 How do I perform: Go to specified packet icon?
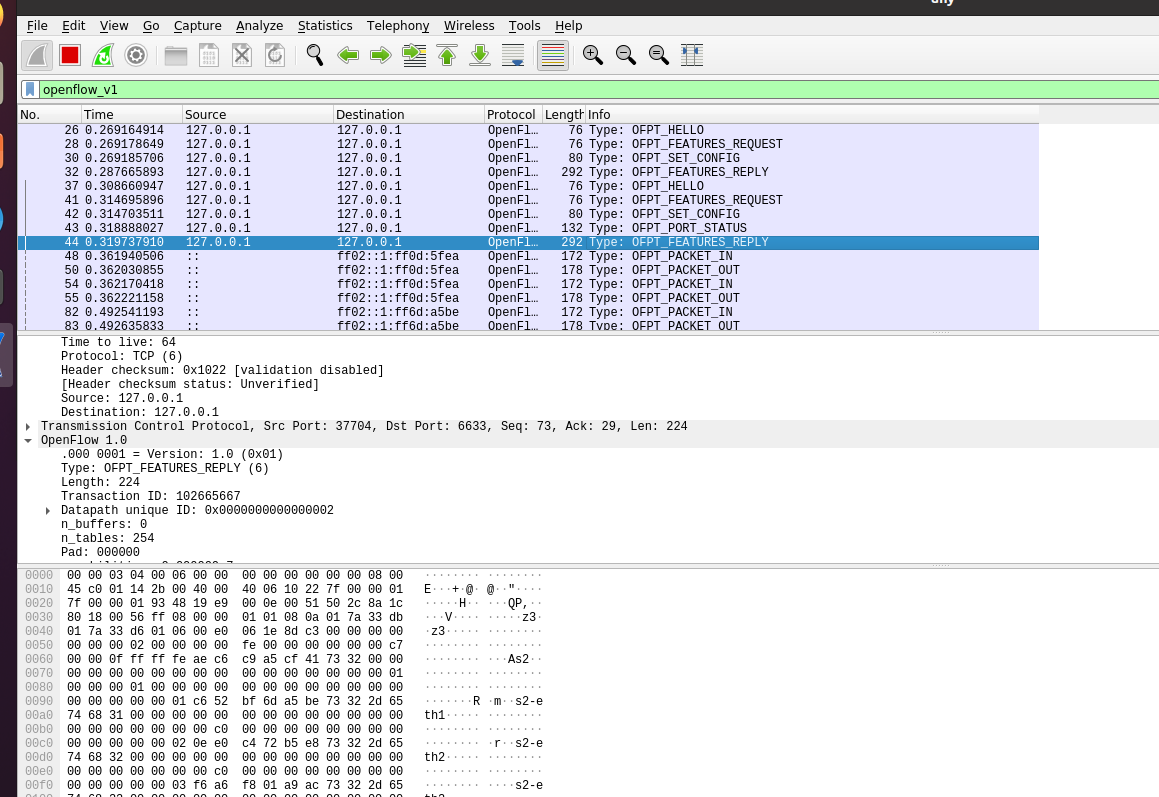click(414, 55)
